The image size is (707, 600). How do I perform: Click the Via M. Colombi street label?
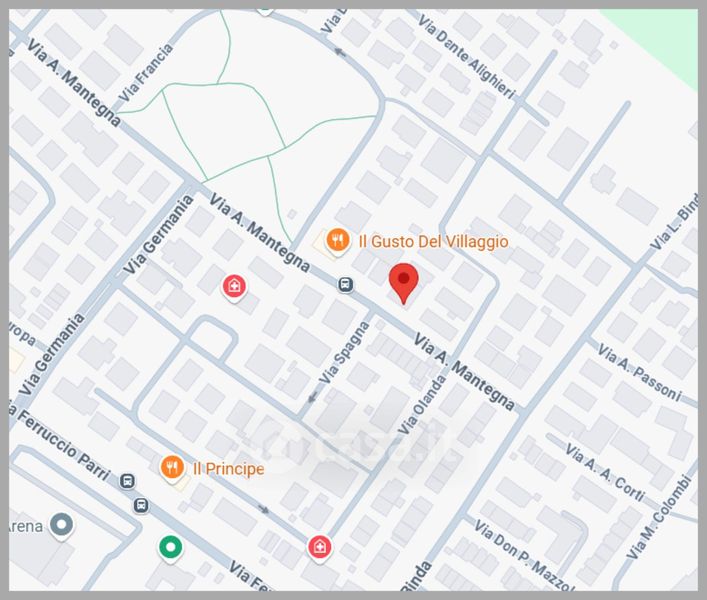[659, 518]
